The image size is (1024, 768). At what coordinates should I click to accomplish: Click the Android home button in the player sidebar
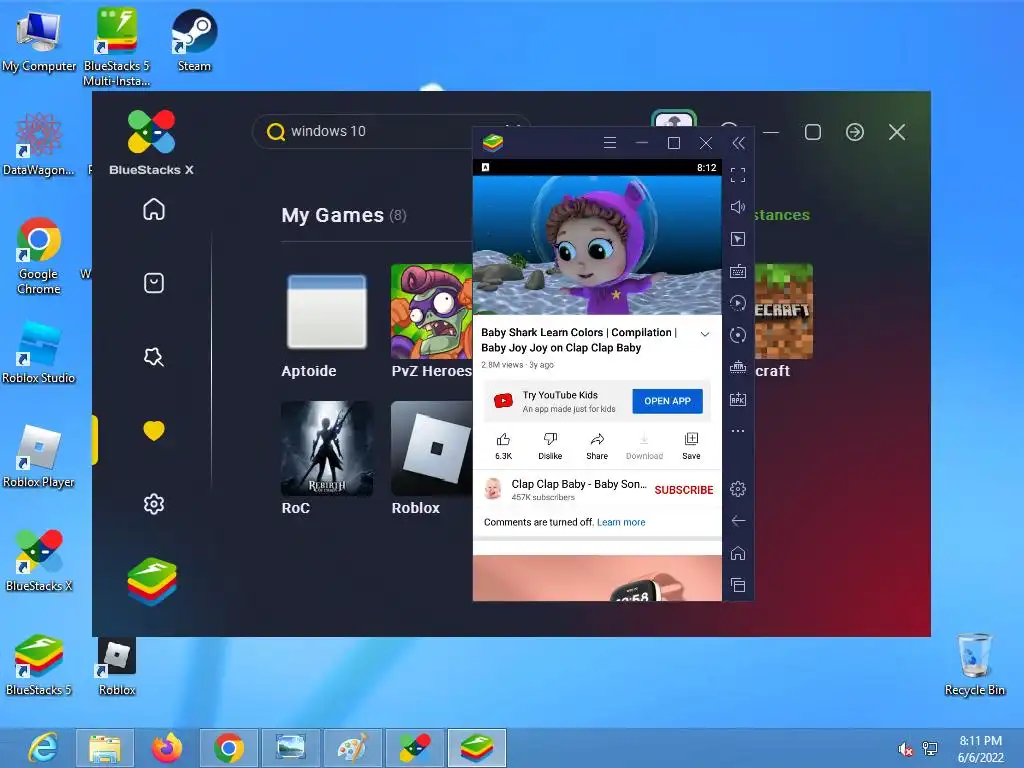(738, 553)
